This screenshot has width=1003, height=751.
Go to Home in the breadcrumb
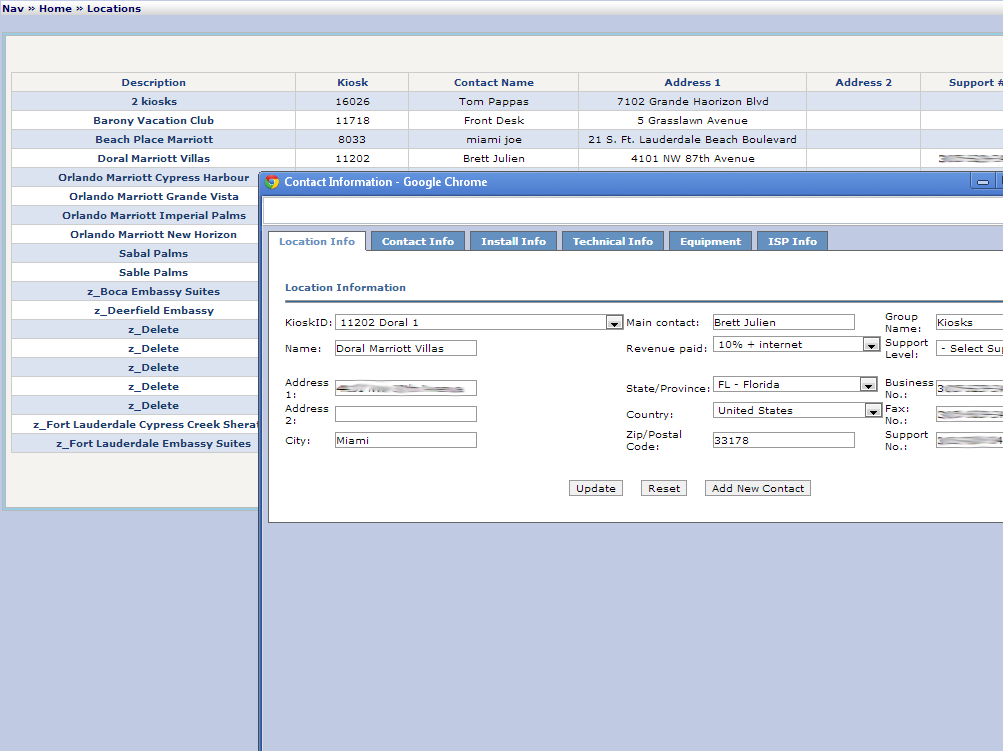point(56,8)
